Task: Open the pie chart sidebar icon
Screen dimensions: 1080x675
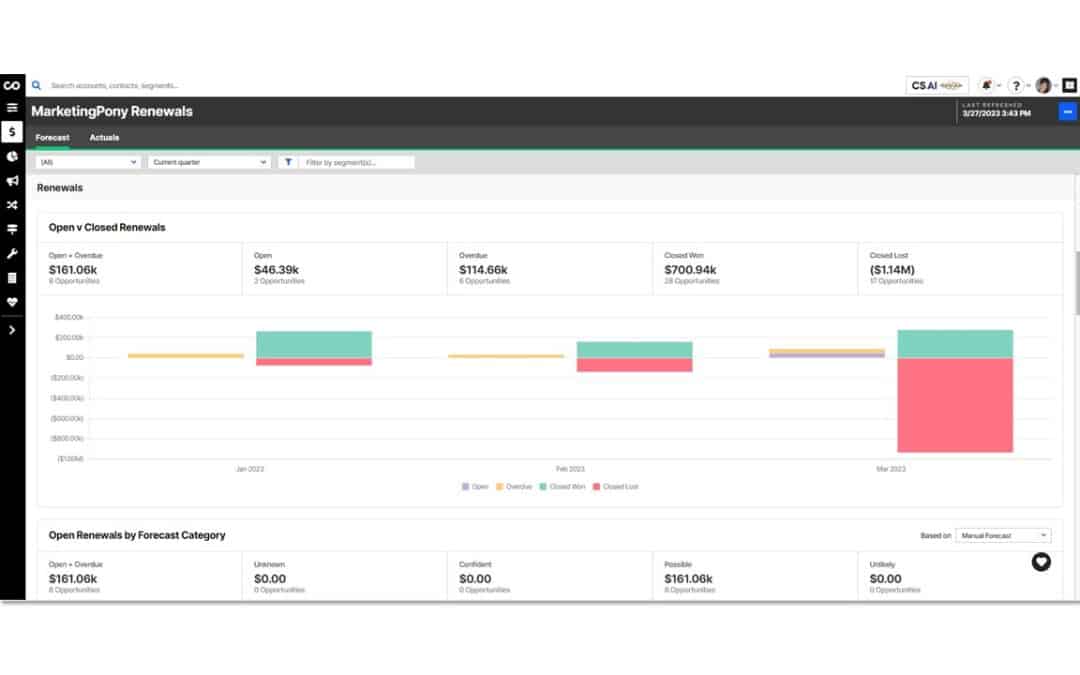Action: [x=12, y=157]
